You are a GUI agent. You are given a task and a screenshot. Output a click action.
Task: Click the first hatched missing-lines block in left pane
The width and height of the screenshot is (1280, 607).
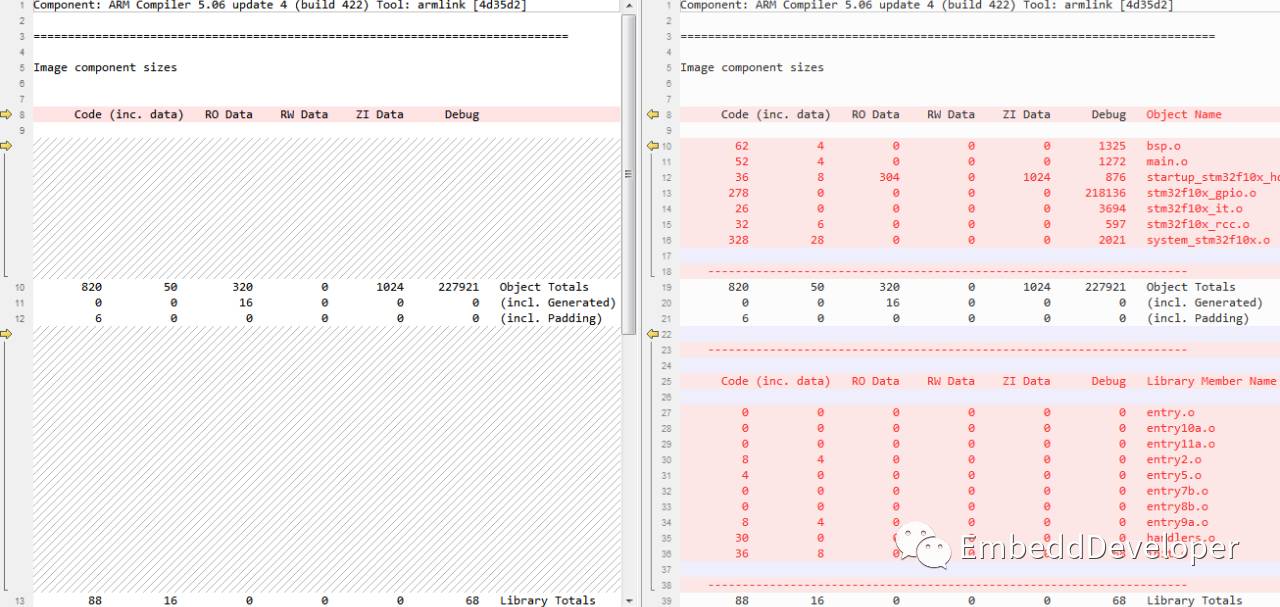click(326, 208)
